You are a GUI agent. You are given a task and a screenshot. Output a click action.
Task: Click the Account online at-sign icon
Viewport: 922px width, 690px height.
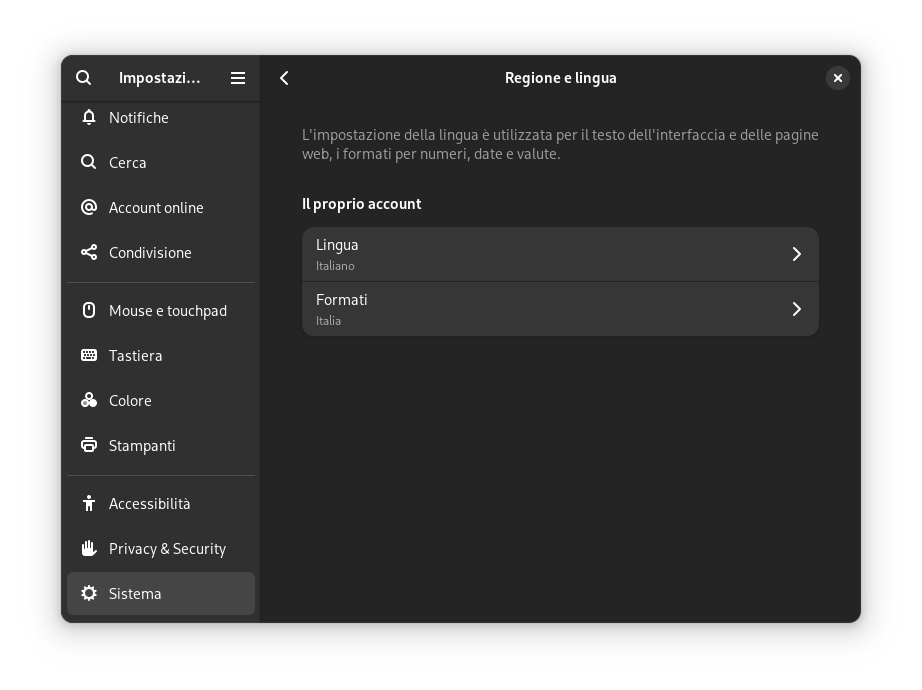pos(89,207)
